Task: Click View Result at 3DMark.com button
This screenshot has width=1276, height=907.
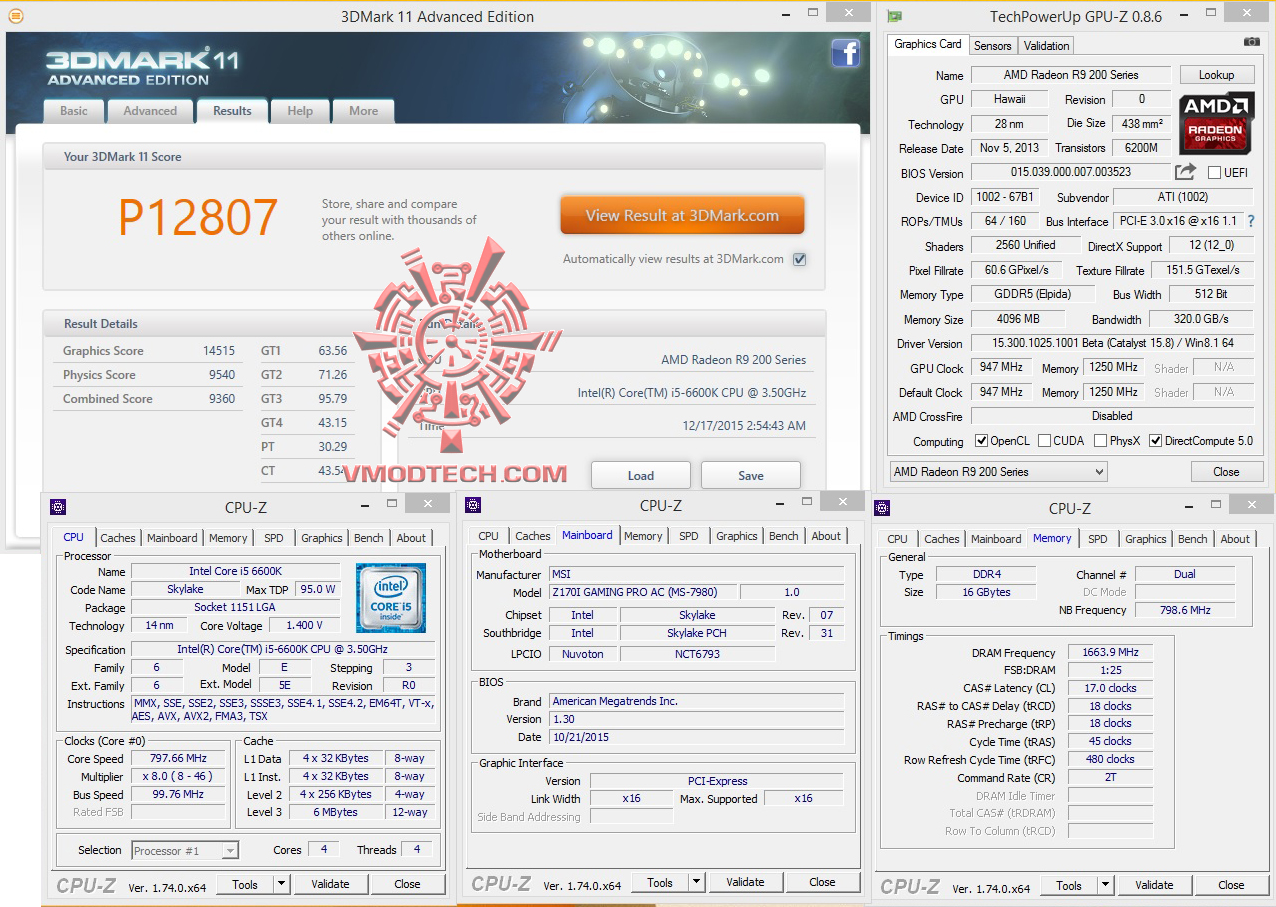Action: point(682,215)
